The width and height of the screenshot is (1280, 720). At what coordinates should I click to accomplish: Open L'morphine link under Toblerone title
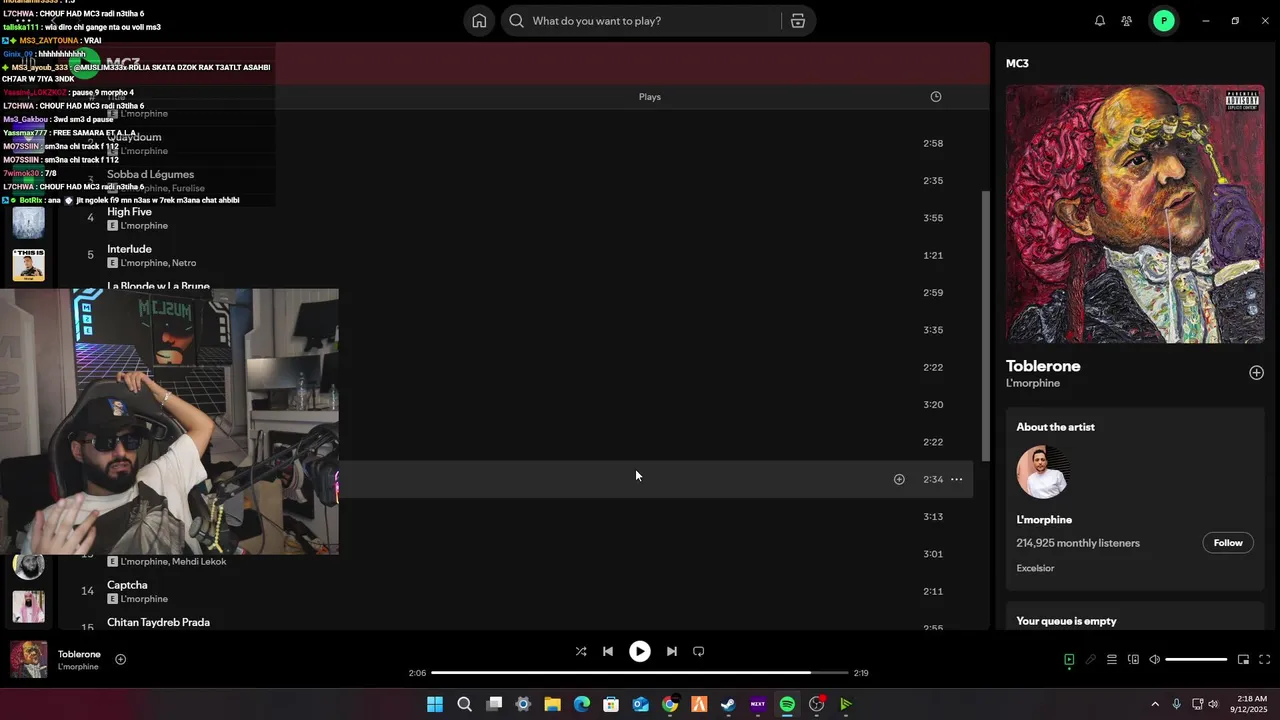coord(1033,384)
